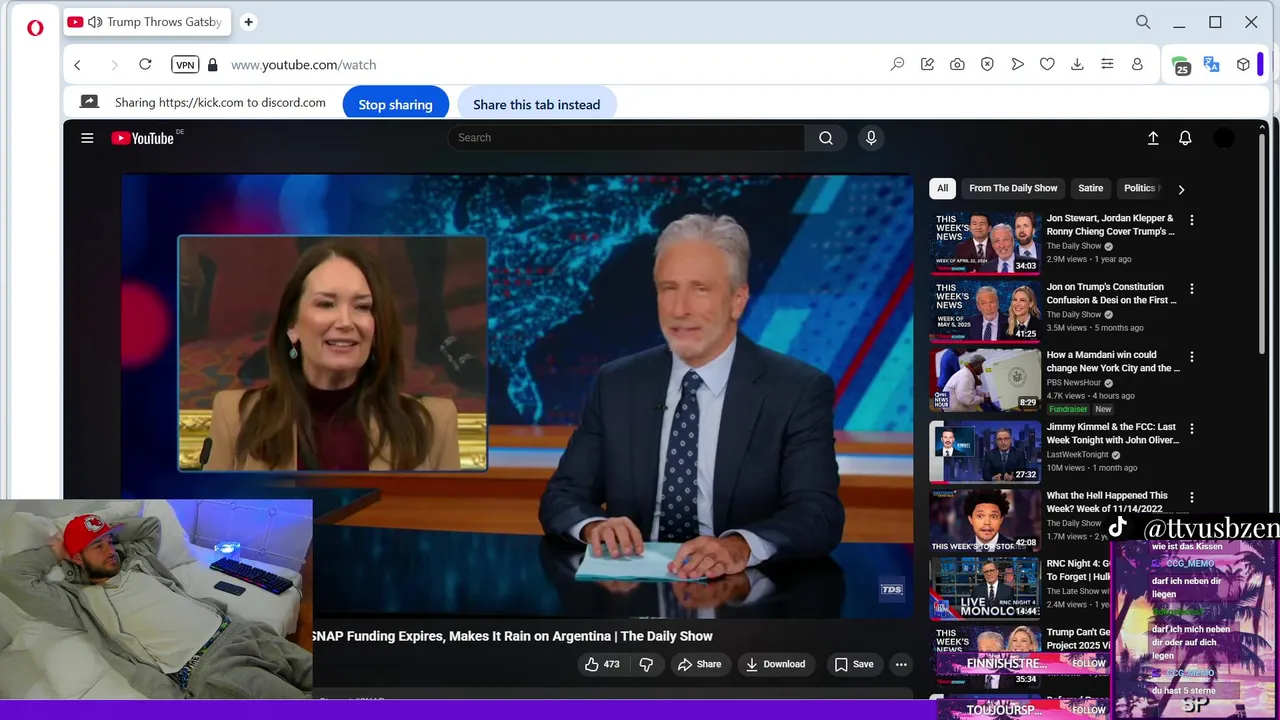Screen dimensions: 1280x720
Task: Open a new tab with plus button
Action: point(248,22)
